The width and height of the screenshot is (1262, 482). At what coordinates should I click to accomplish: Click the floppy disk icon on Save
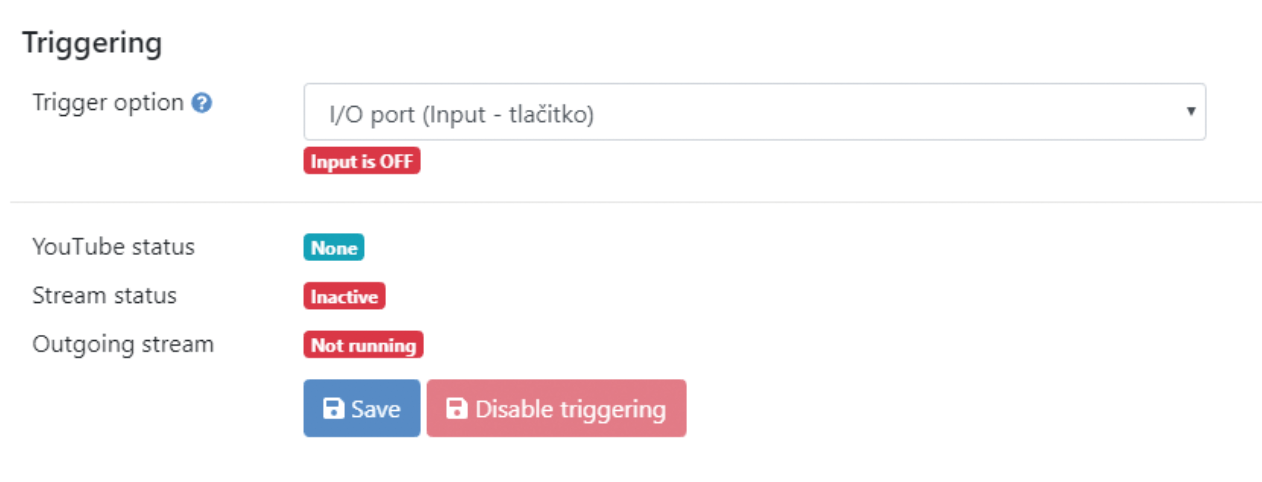pyautogui.click(x=334, y=409)
